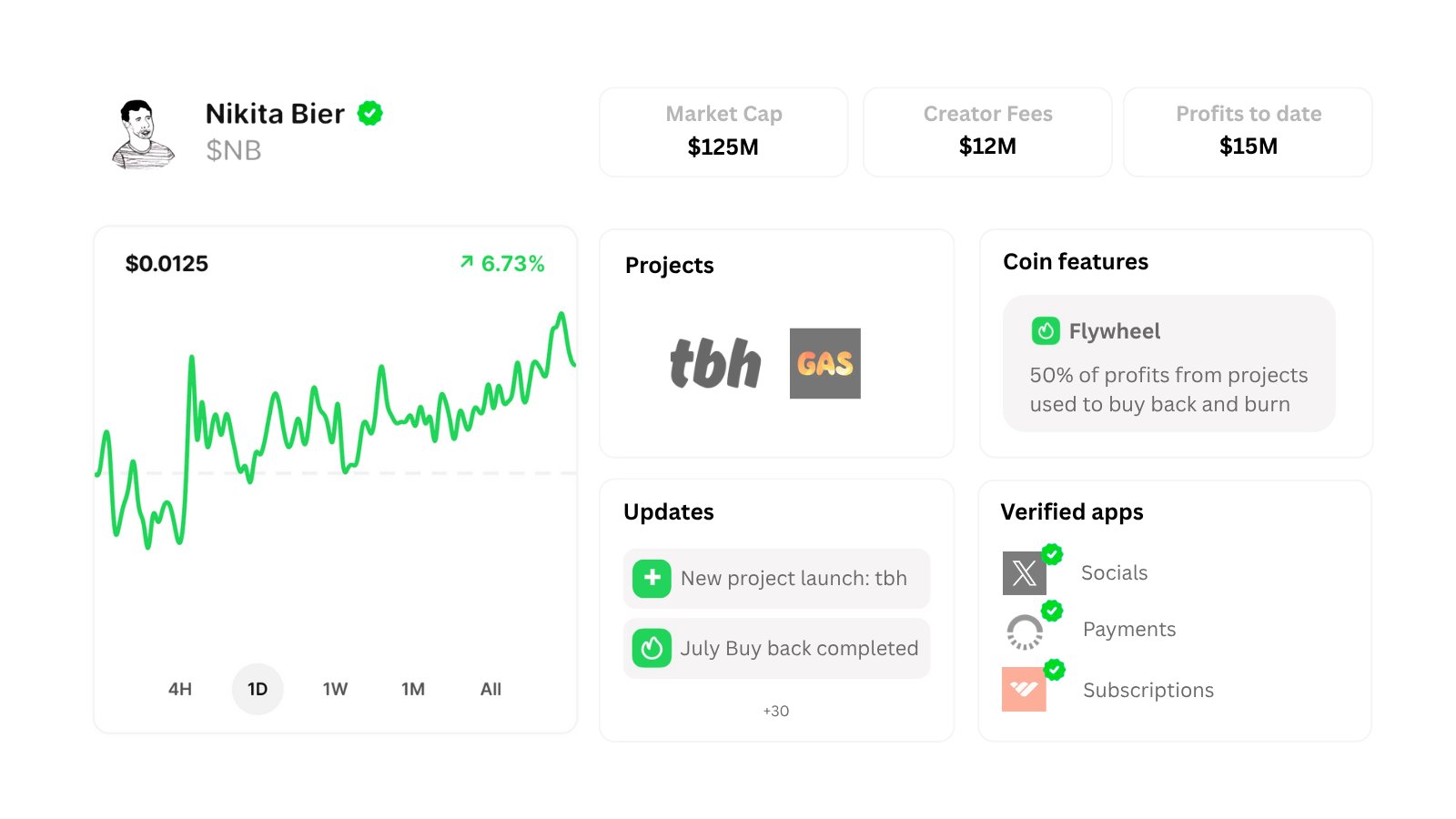Screen dimensions: 1456x819
Task: Show the 1M chart range
Action: click(413, 689)
